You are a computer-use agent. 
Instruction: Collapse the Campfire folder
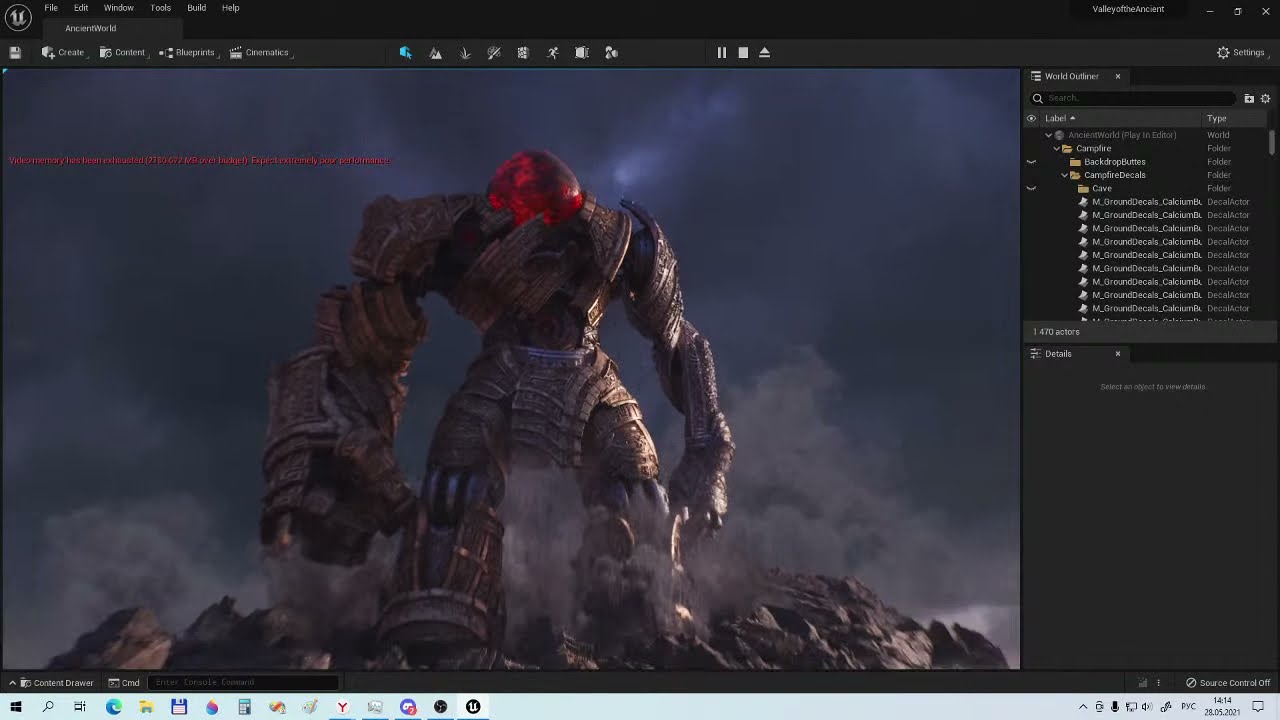[1057, 149]
